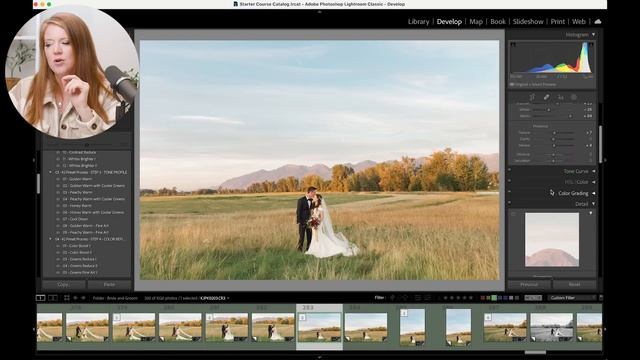Click the Previous button
Image resolution: width=640 pixels, height=360 pixels.
pyautogui.click(x=529, y=284)
